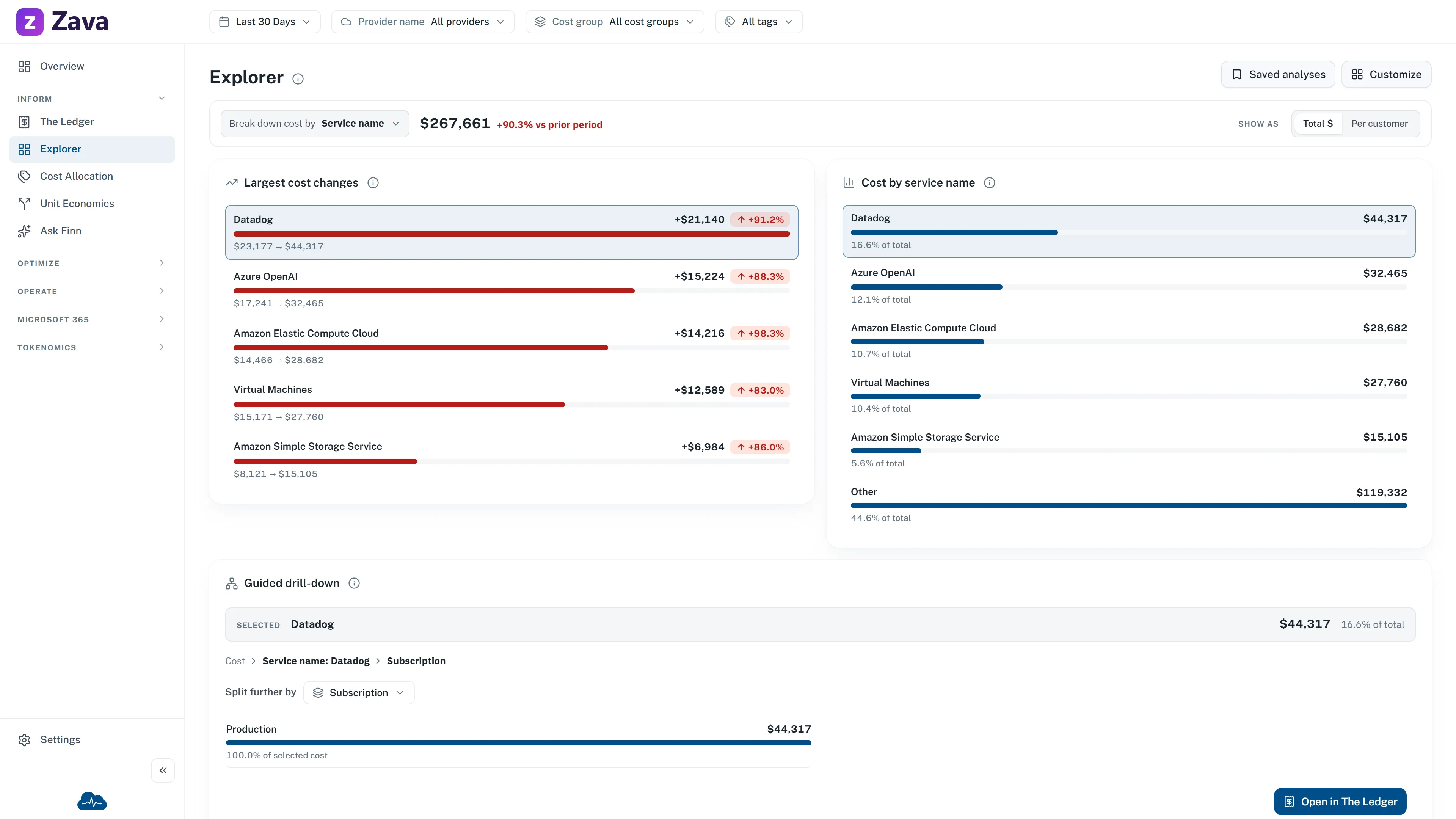Click the Explorer sidebar icon
The width and height of the screenshot is (1456, 819).
click(24, 149)
